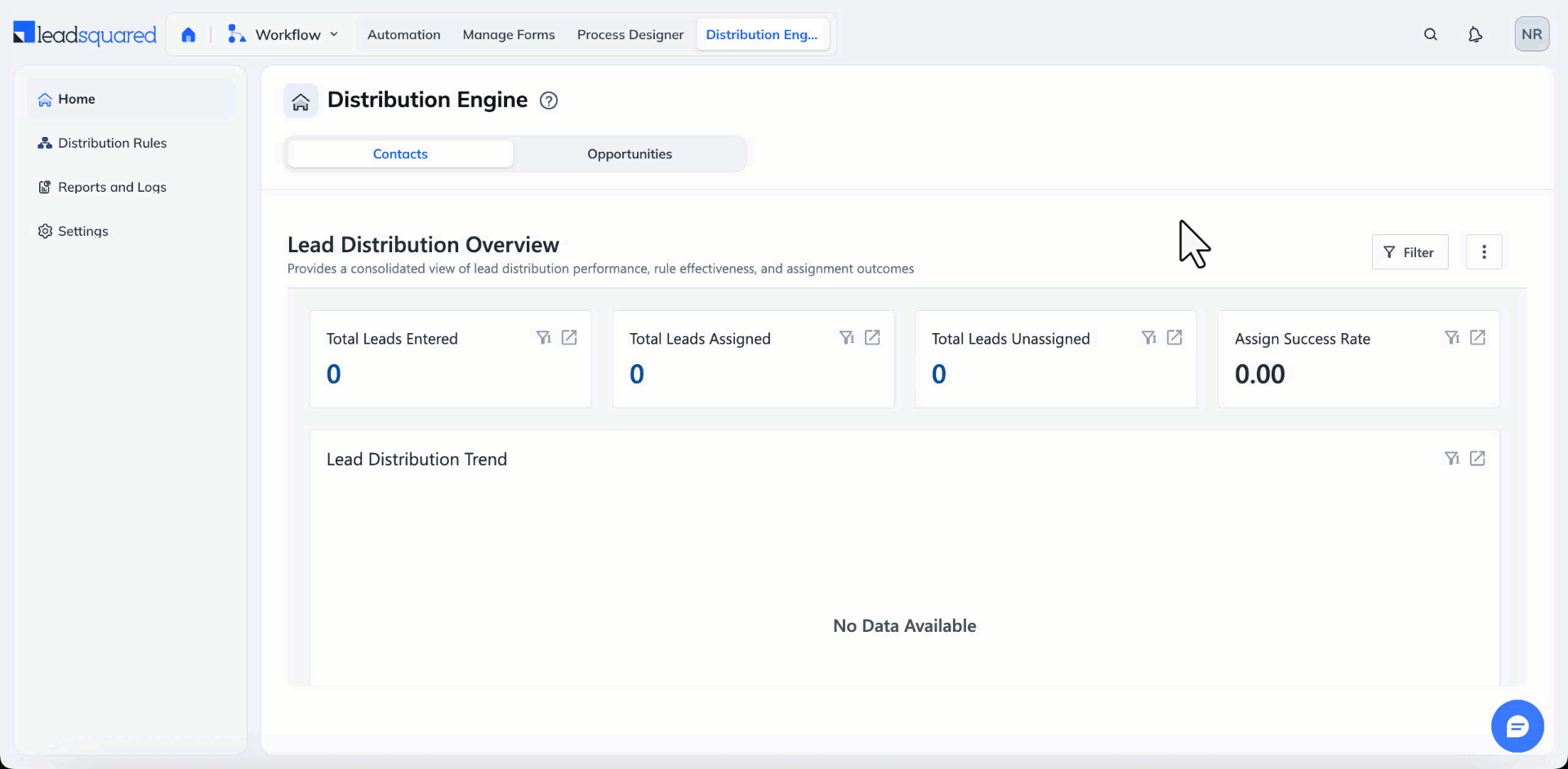This screenshot has width=1568, height=769.
Task: Open Total Leads Unassigned external link icon
Action: (x=1174, y=337)
